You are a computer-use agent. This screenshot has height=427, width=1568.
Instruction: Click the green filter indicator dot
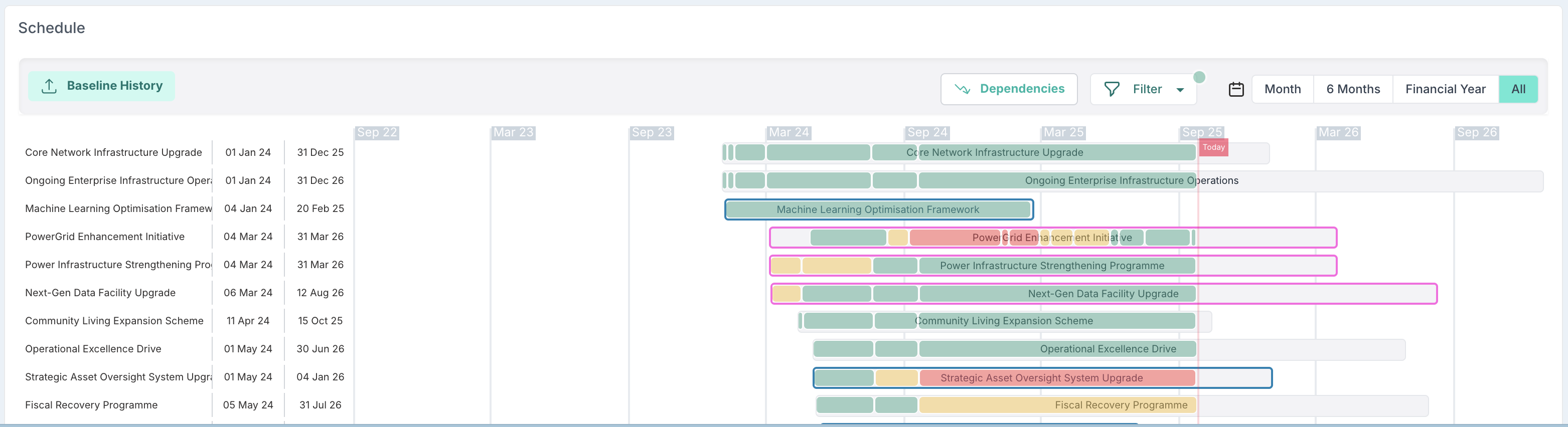point(1199,77)
